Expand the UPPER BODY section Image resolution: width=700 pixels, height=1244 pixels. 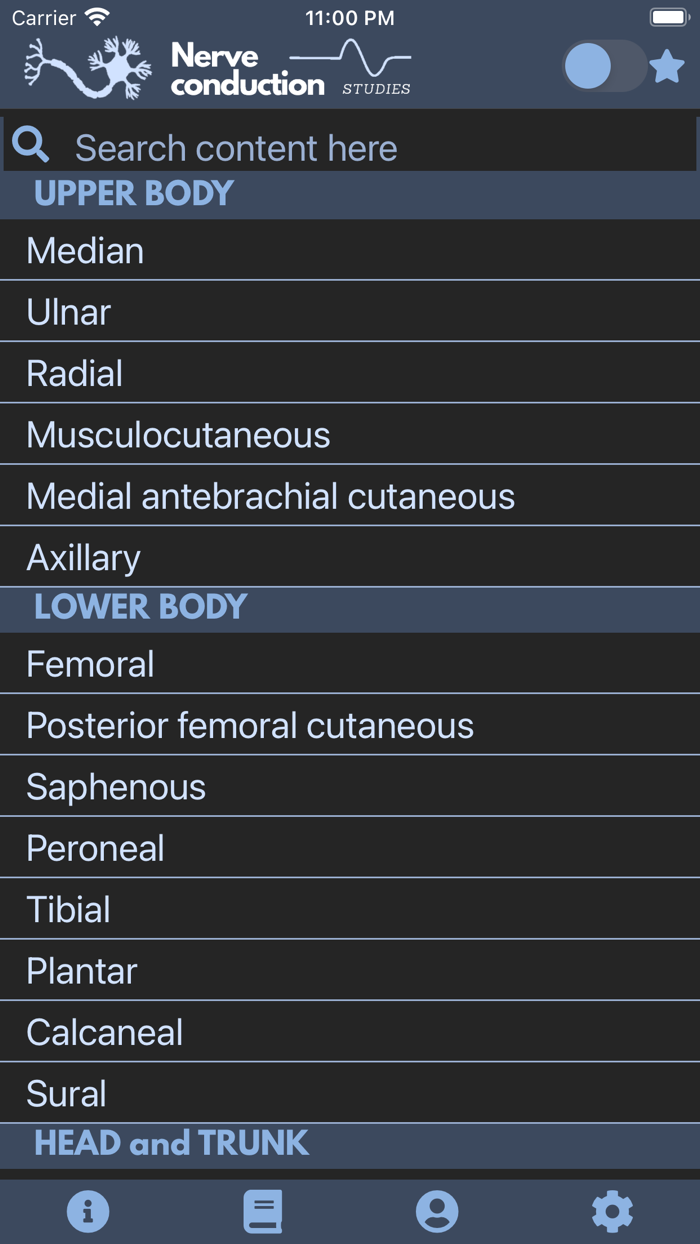(133, 194)
